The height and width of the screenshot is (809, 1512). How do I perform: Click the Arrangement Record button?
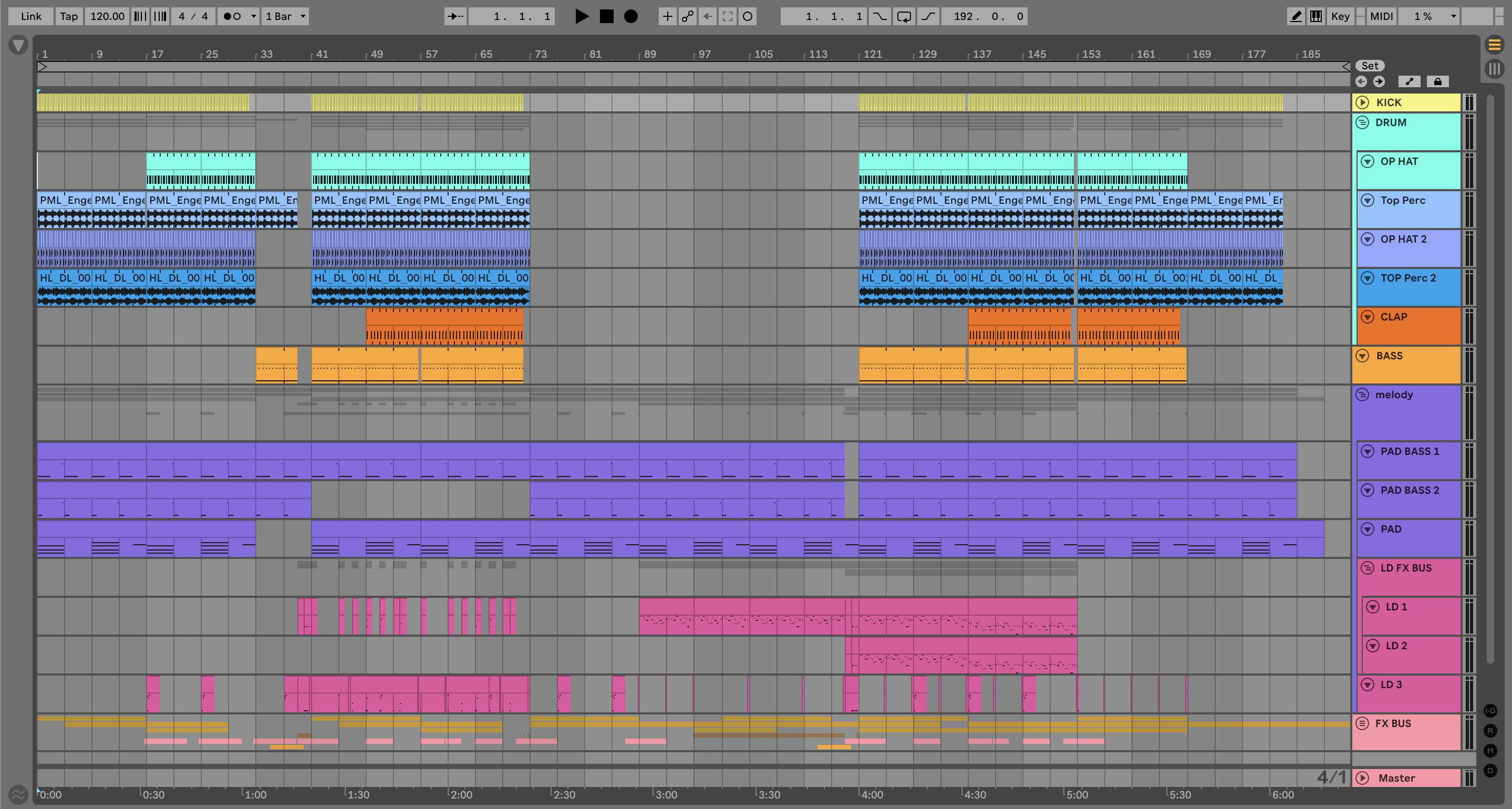[x=630, y=16]
